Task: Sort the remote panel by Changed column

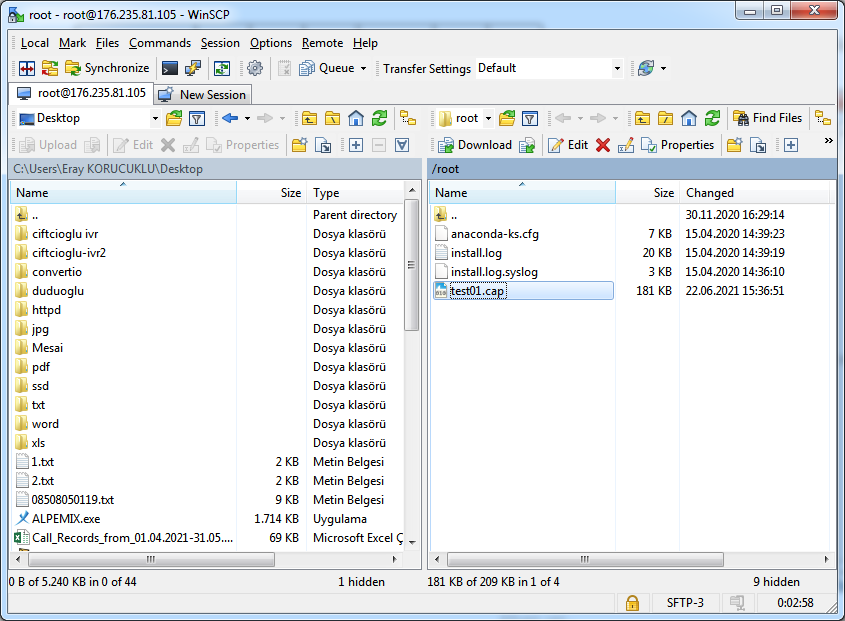Action: click(710, 193)
